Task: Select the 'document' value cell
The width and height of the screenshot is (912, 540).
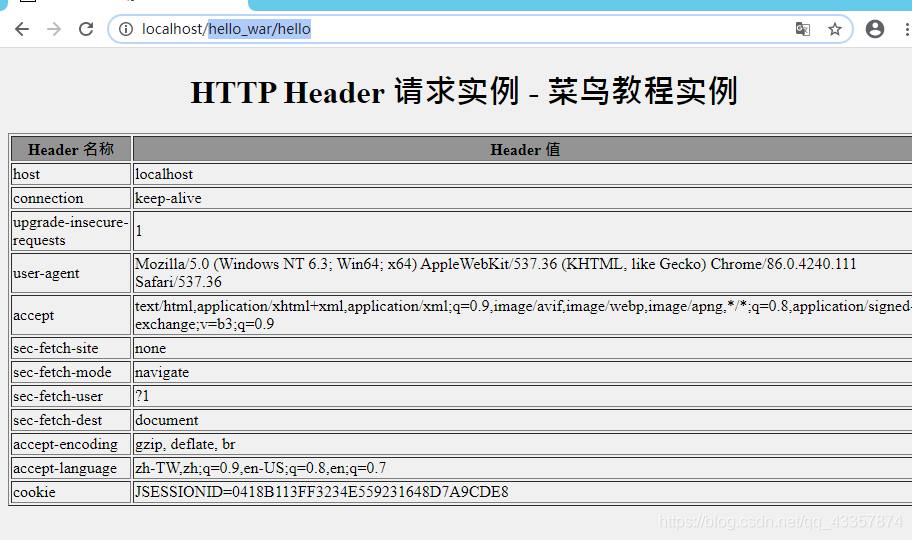Action: [523, 420]
